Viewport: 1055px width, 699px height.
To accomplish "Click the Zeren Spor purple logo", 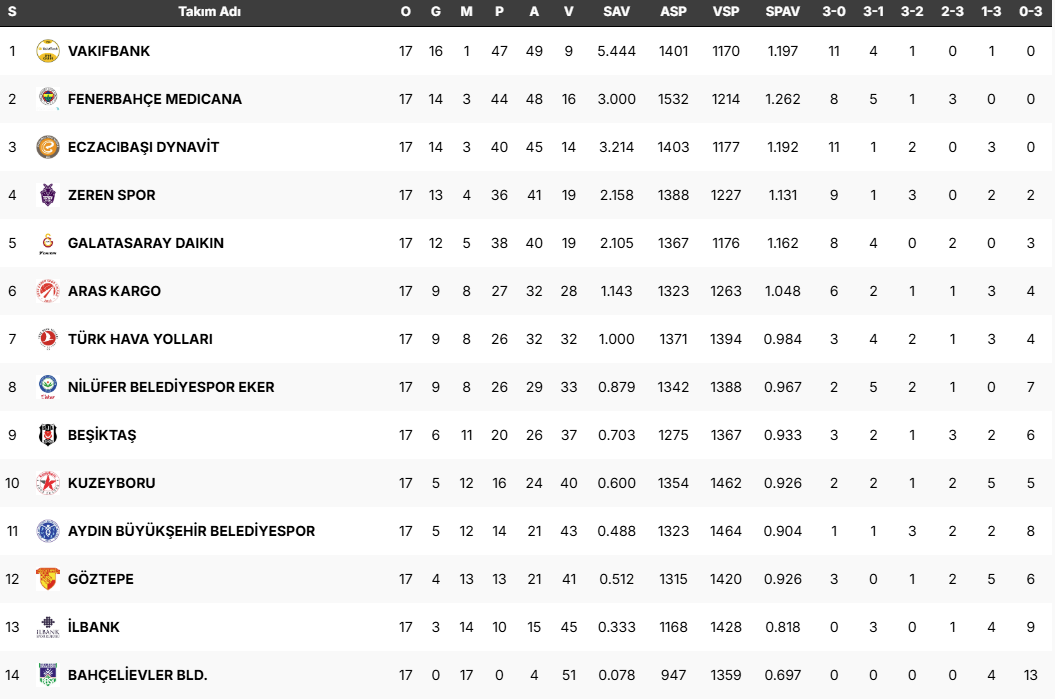I will pos(48,195).
